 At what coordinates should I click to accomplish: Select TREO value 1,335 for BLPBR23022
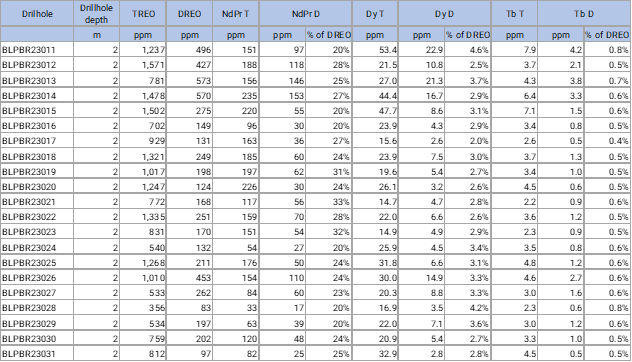pyautogui.click(x=143, y=217)
